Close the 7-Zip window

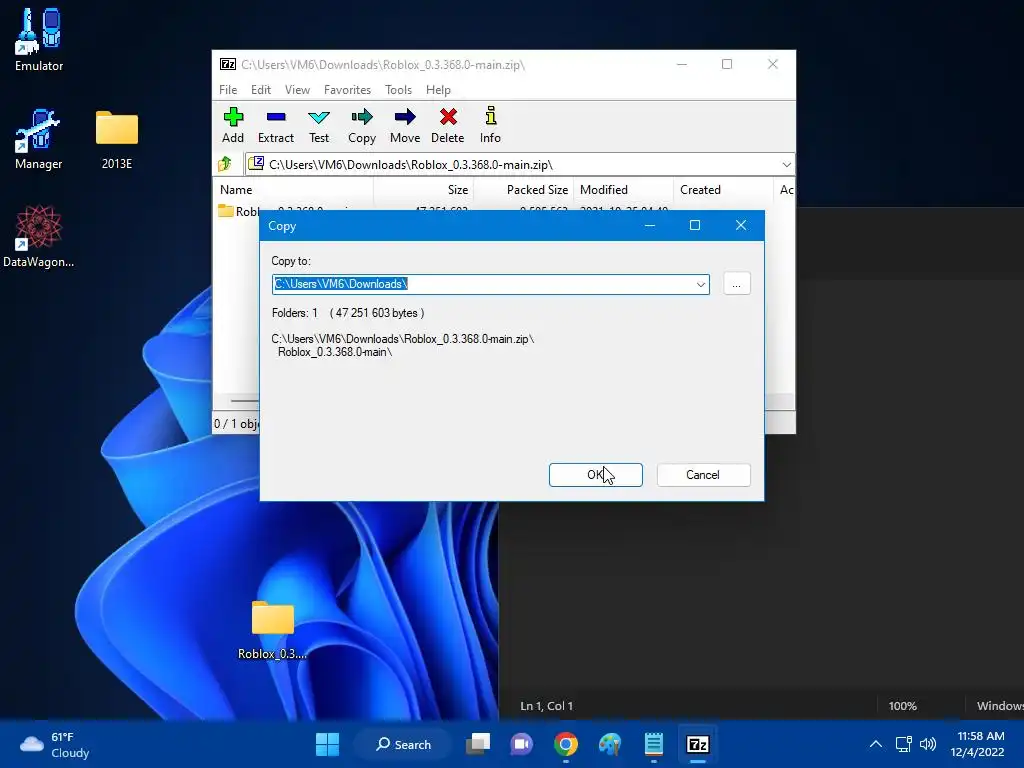point(773,64)
